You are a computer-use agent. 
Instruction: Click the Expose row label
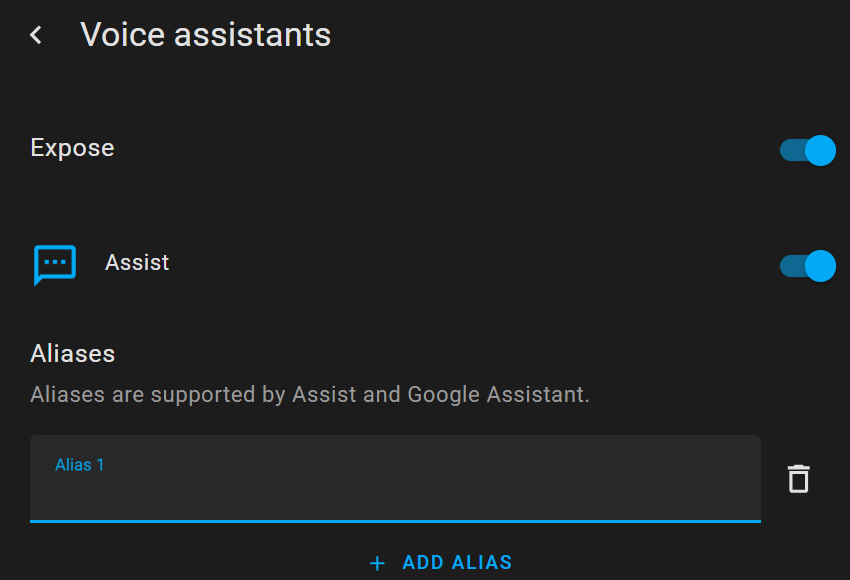point(72,148)
